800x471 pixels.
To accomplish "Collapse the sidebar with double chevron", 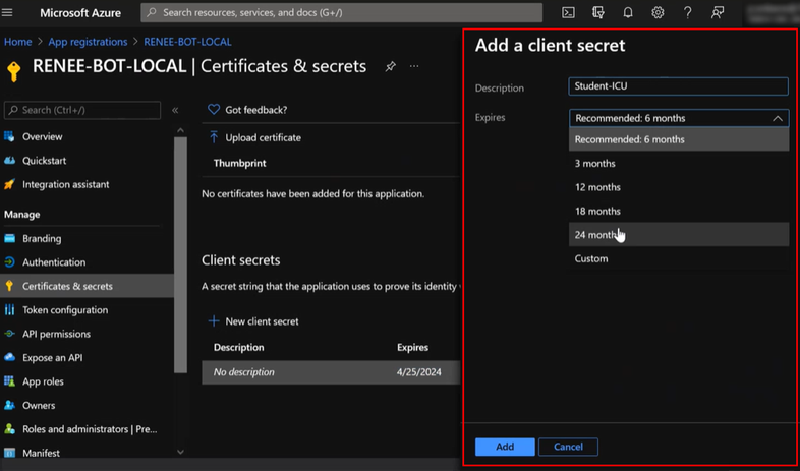I will 175,110.
